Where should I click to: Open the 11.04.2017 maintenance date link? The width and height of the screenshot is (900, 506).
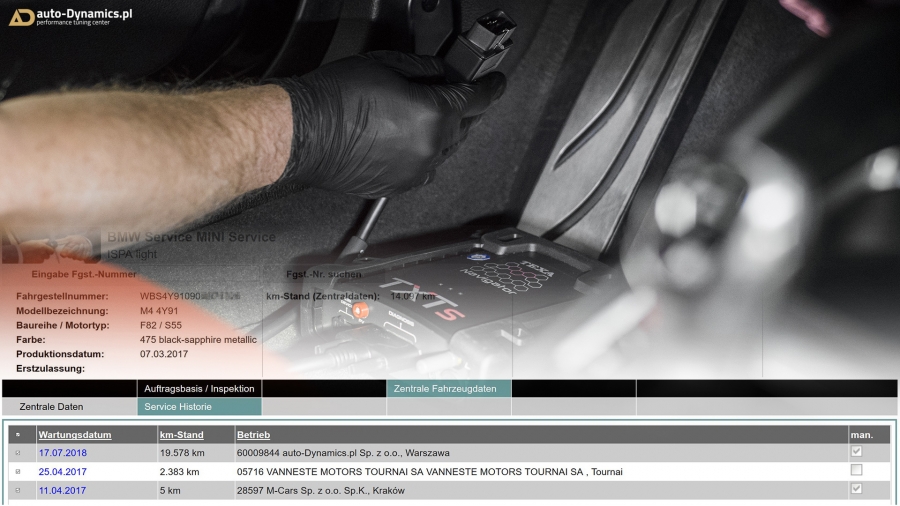click(62, 490)
